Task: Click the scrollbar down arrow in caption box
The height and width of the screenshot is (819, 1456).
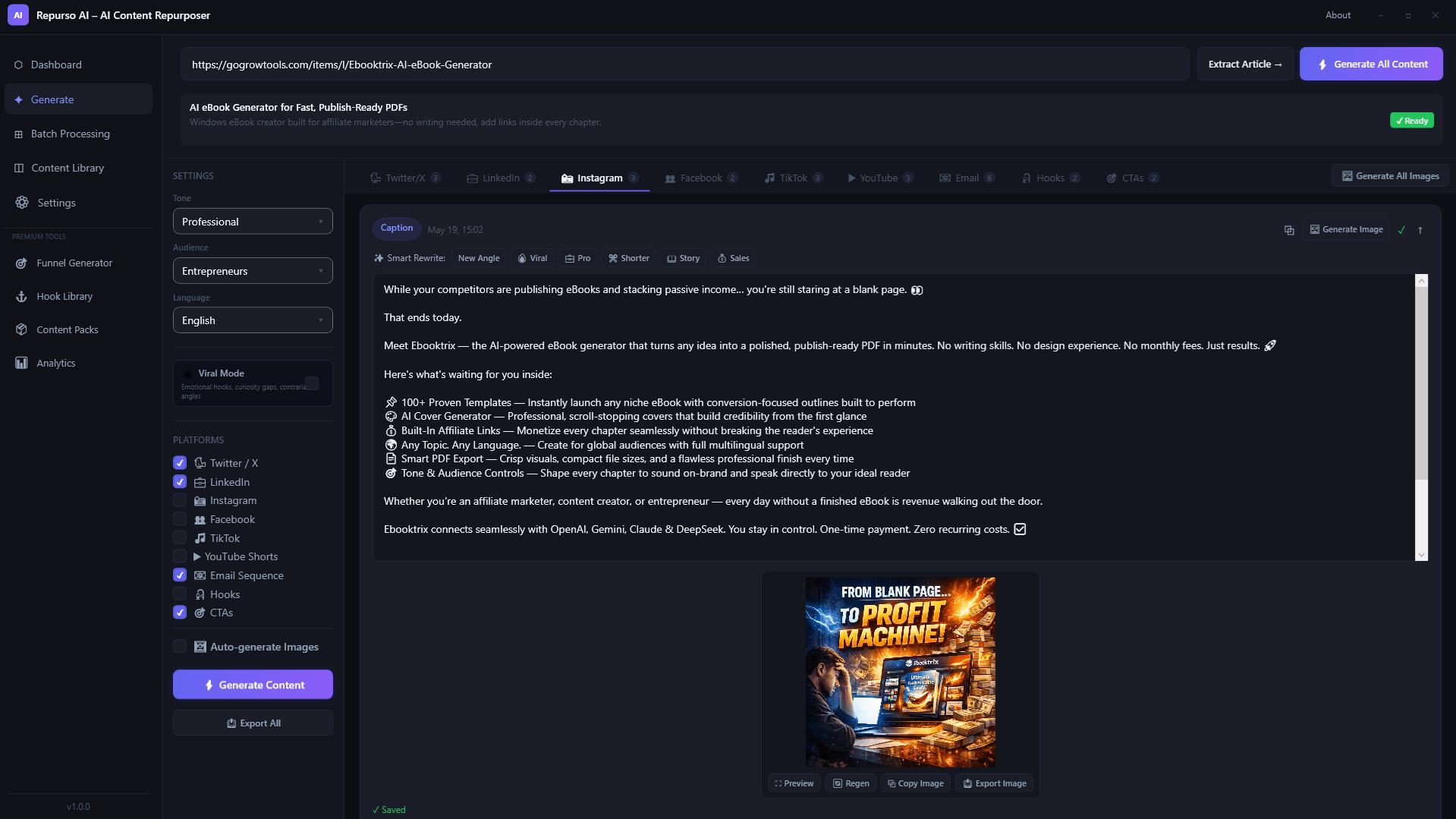Action: [1421, 555]
